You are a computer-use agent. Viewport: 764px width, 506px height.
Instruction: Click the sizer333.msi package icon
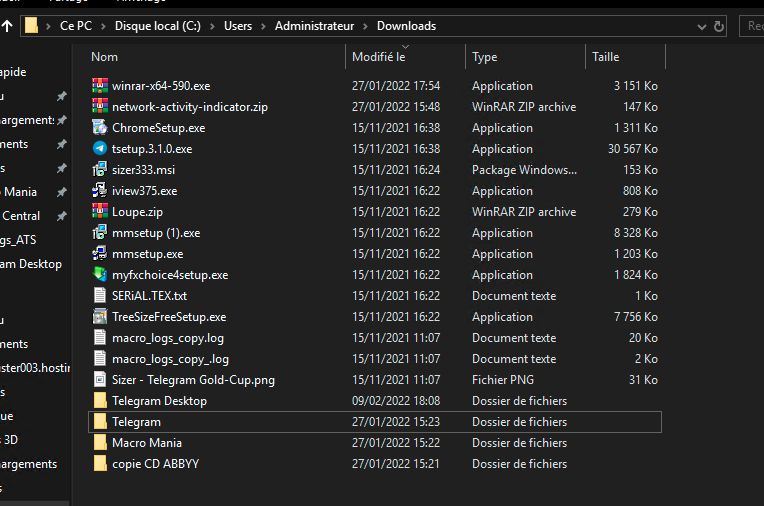(x=100, y=170)
